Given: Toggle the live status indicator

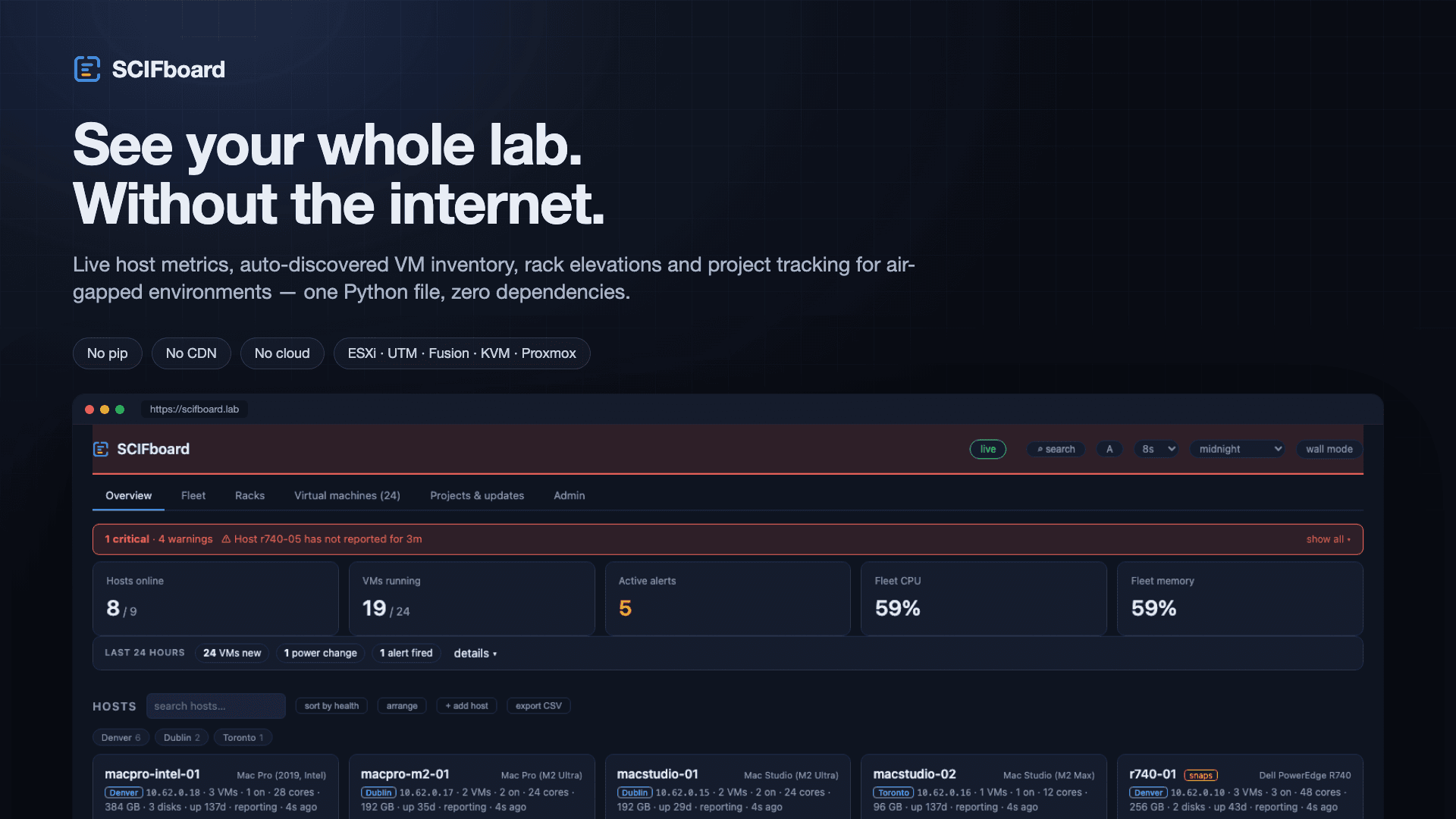Looking at the screenshot, I should (988, 449).
